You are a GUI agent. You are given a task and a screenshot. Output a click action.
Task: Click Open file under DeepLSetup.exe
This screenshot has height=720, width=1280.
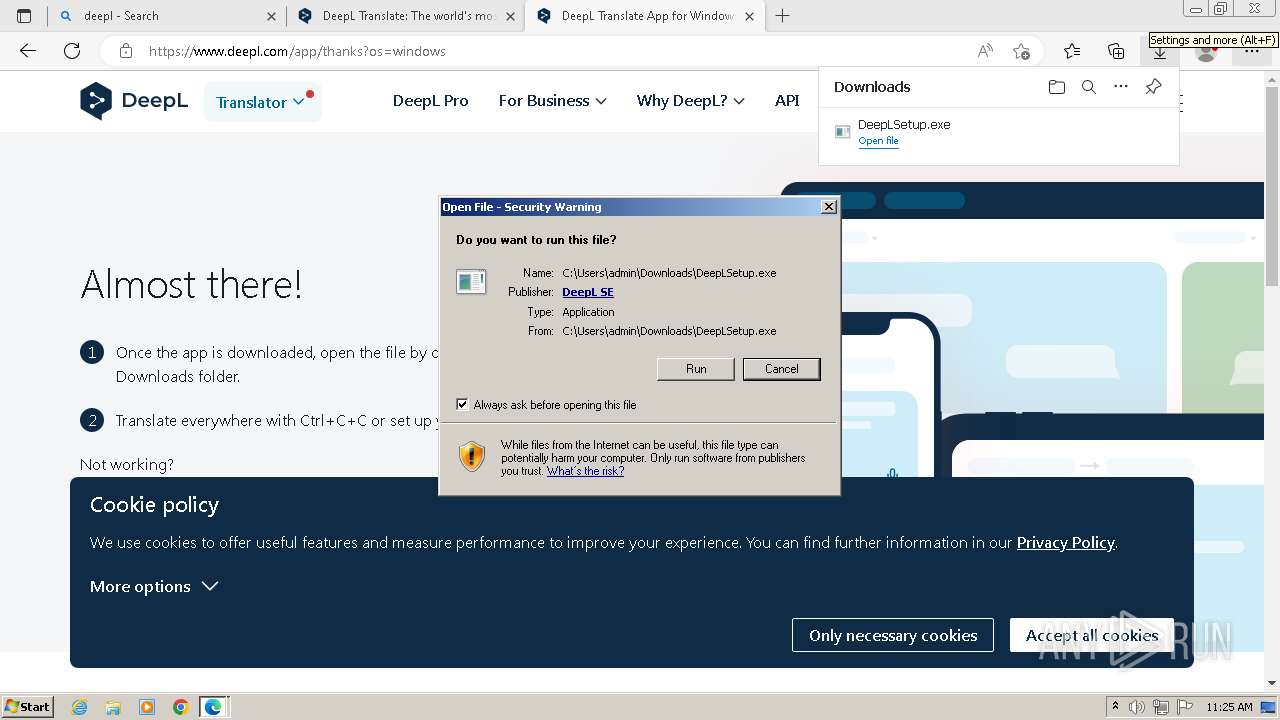[x=878, y=141]
